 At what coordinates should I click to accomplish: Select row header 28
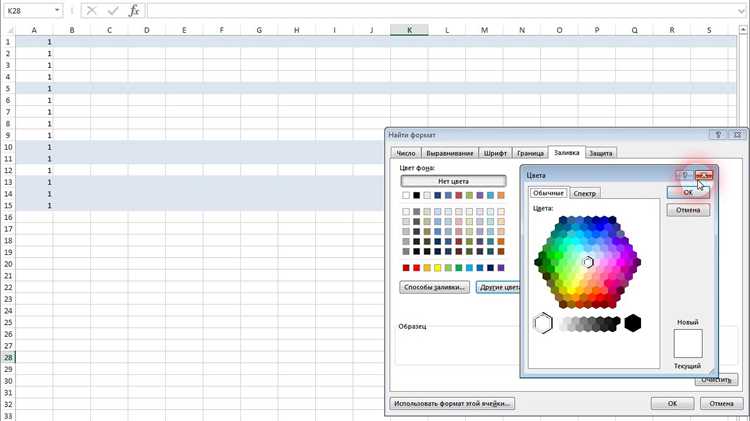[x=8, y=357]
